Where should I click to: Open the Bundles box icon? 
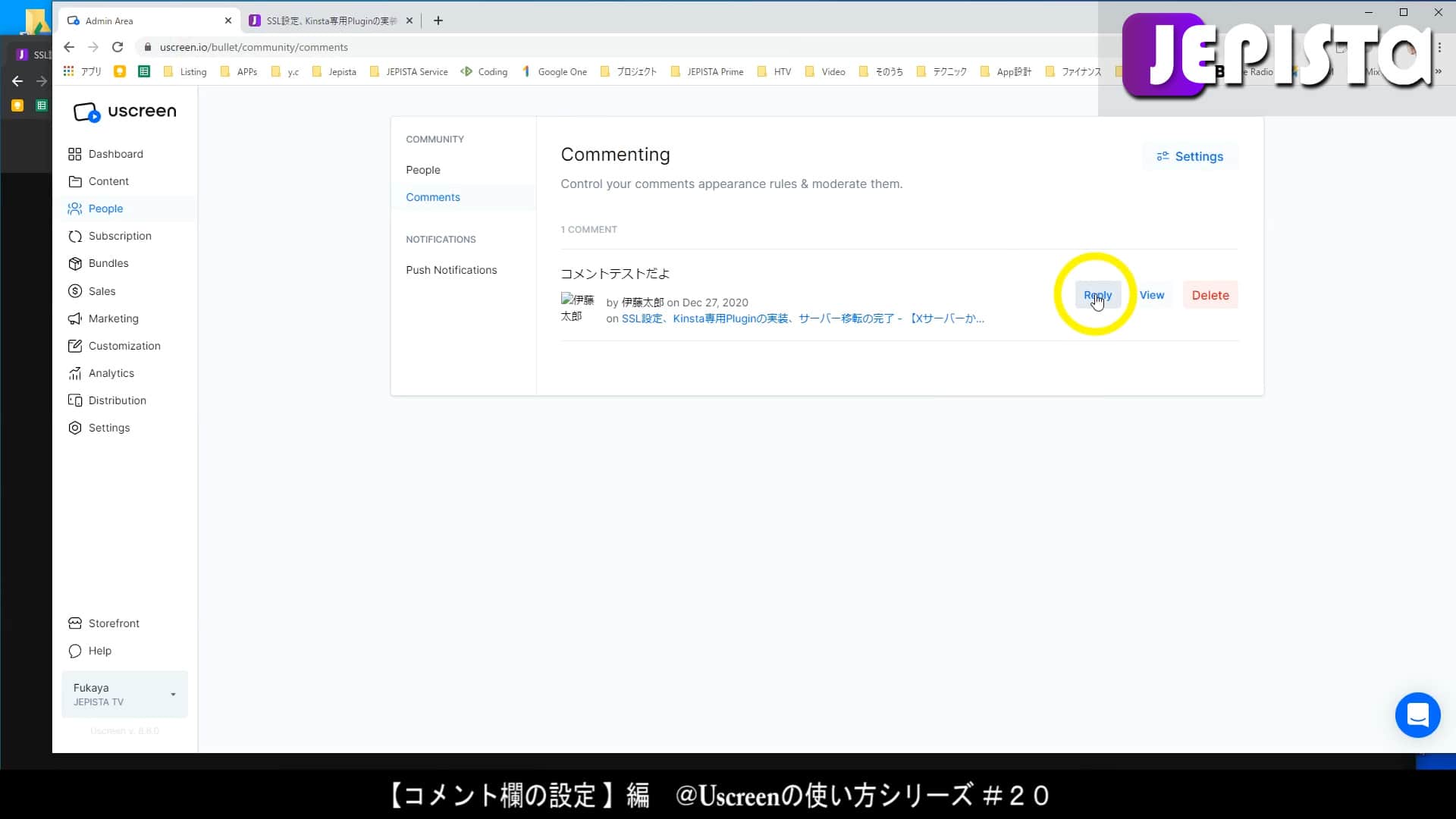(75, 263)
